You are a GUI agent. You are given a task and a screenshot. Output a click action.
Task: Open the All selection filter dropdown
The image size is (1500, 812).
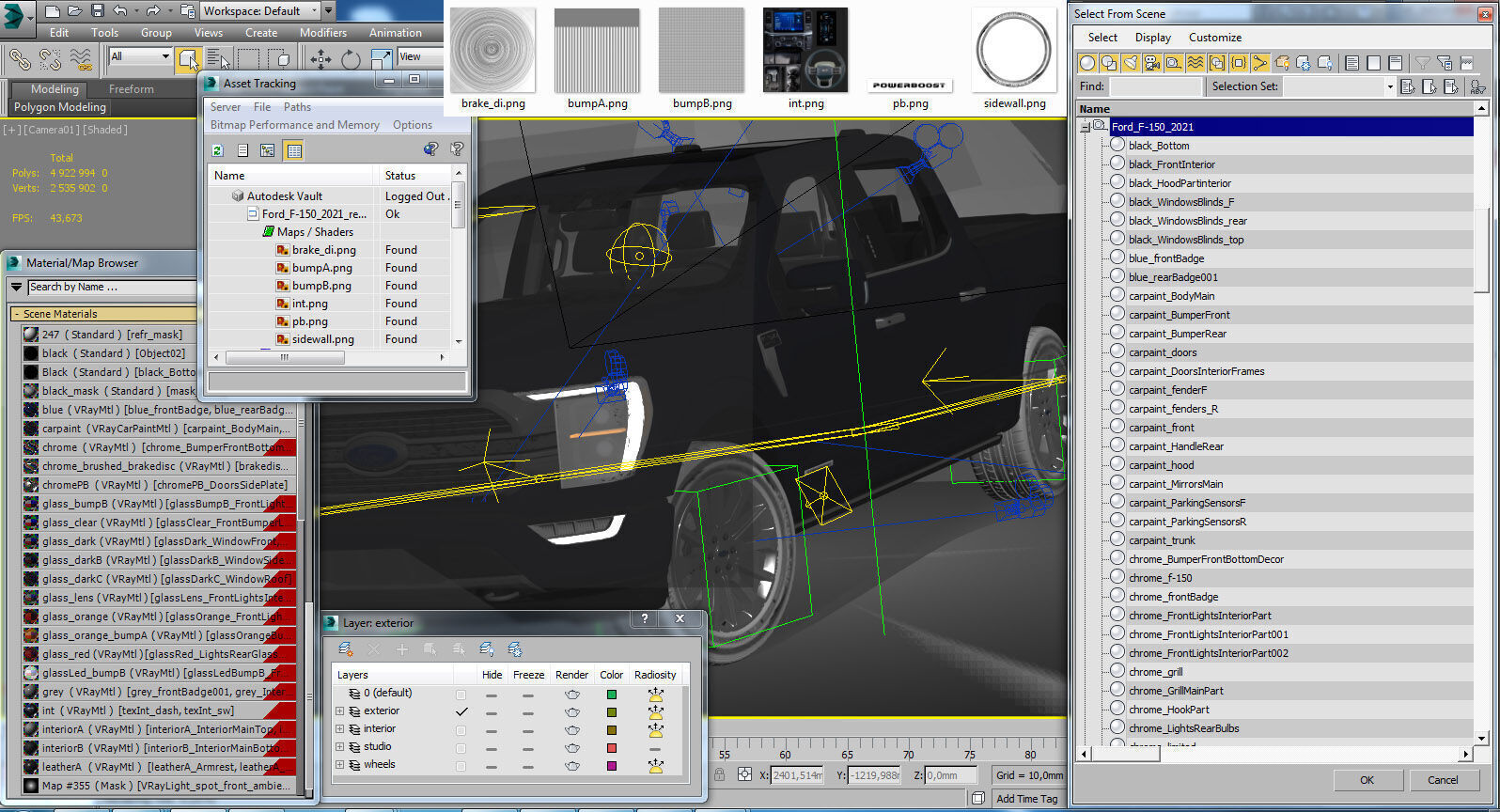click(140, 56)
